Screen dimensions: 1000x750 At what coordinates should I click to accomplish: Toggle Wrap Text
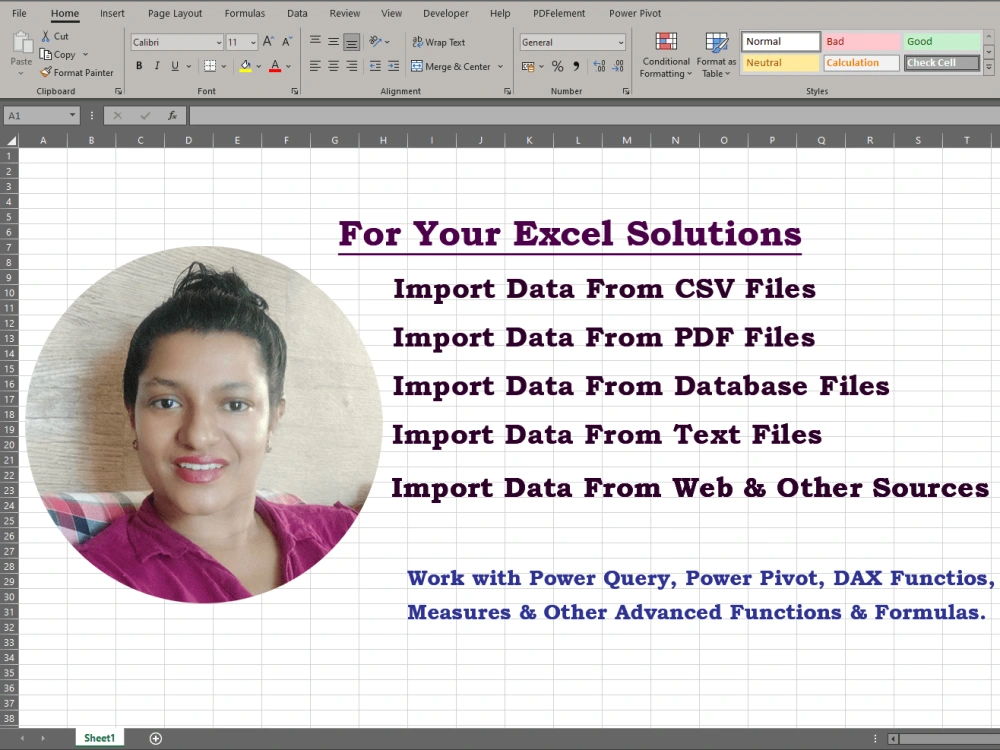(439, 42)
